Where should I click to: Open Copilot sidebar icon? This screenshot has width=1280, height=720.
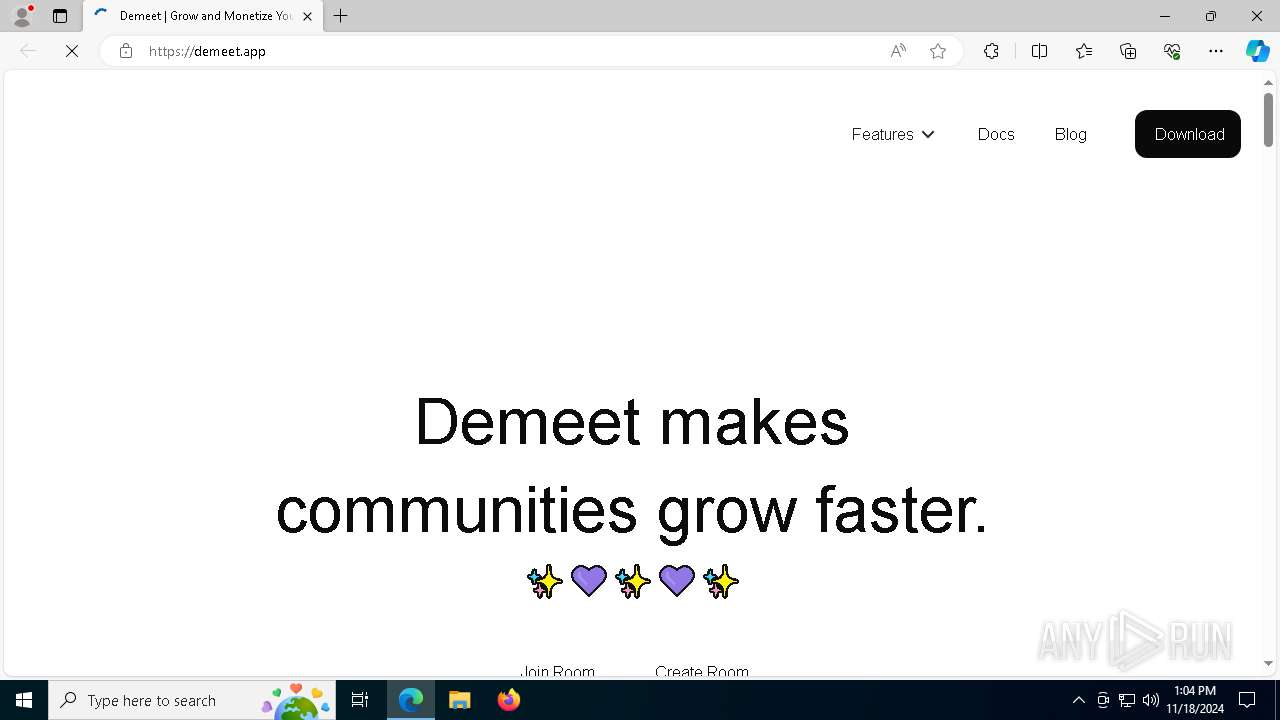[x=1257, y=51]
